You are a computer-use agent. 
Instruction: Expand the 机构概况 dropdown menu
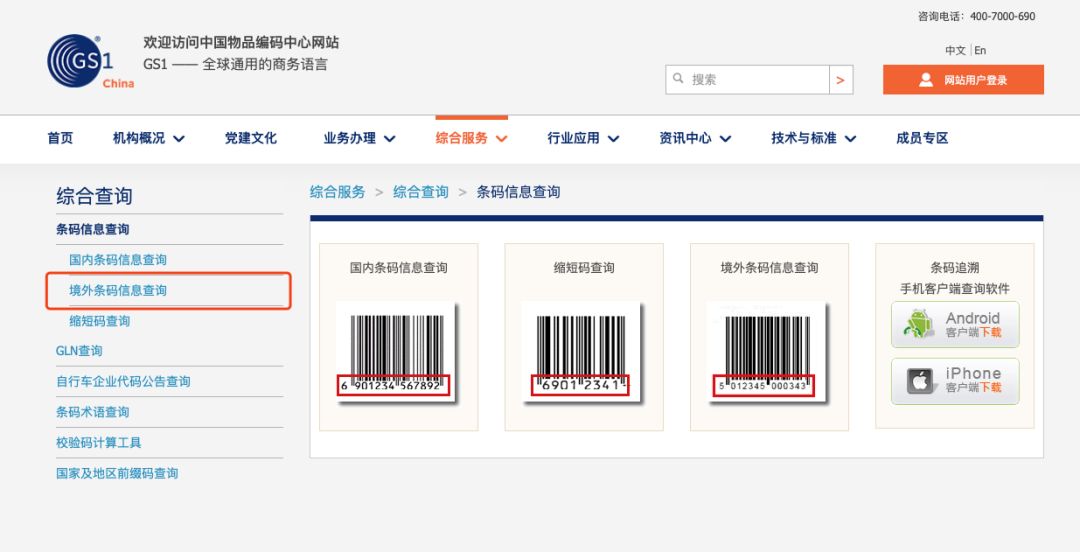pos(149,139)
